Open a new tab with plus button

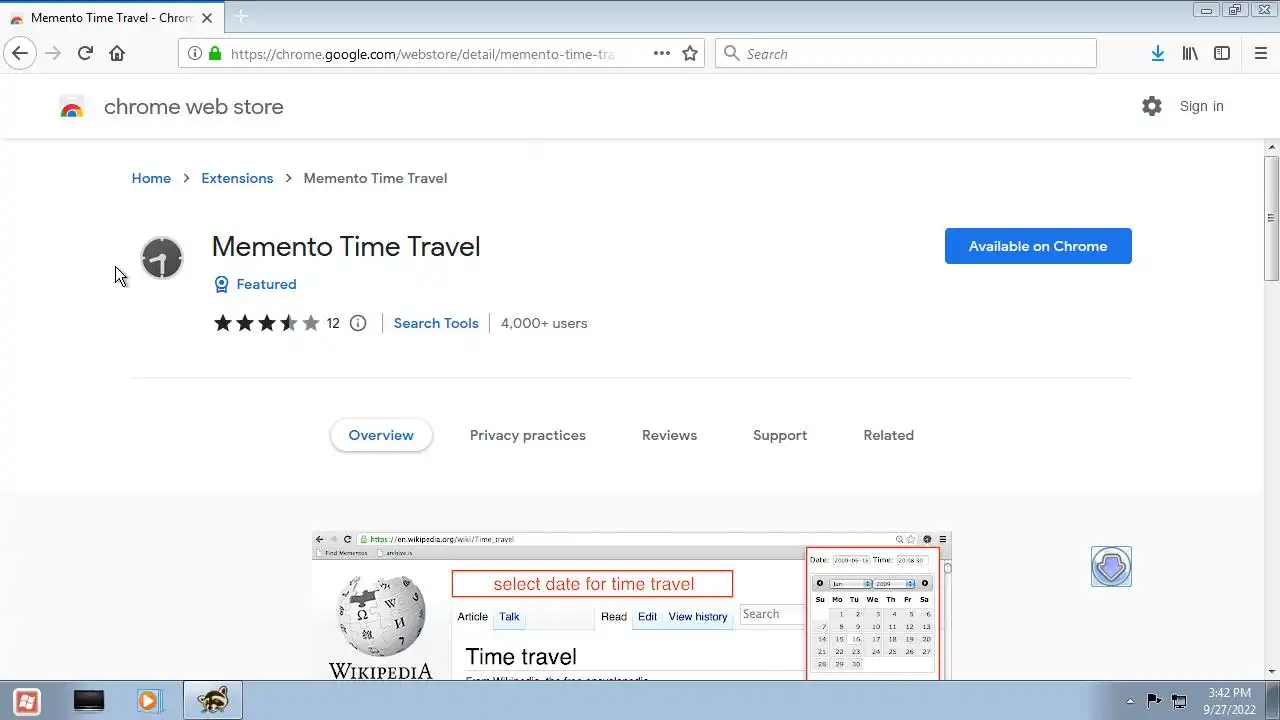coord(241,17)
